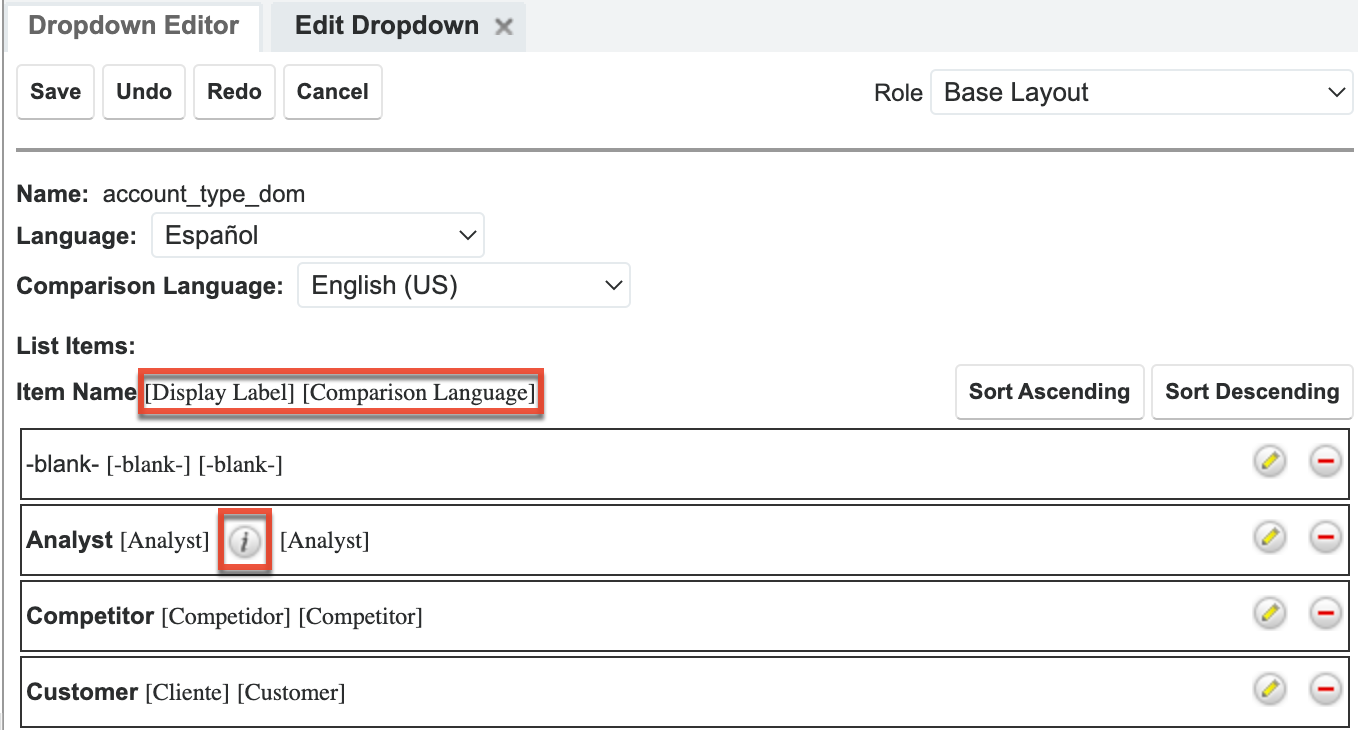This screenshot has width=1358, height=730.
Task: Delete the Customer item via minus icon
Action: [x=1325, y=689]
